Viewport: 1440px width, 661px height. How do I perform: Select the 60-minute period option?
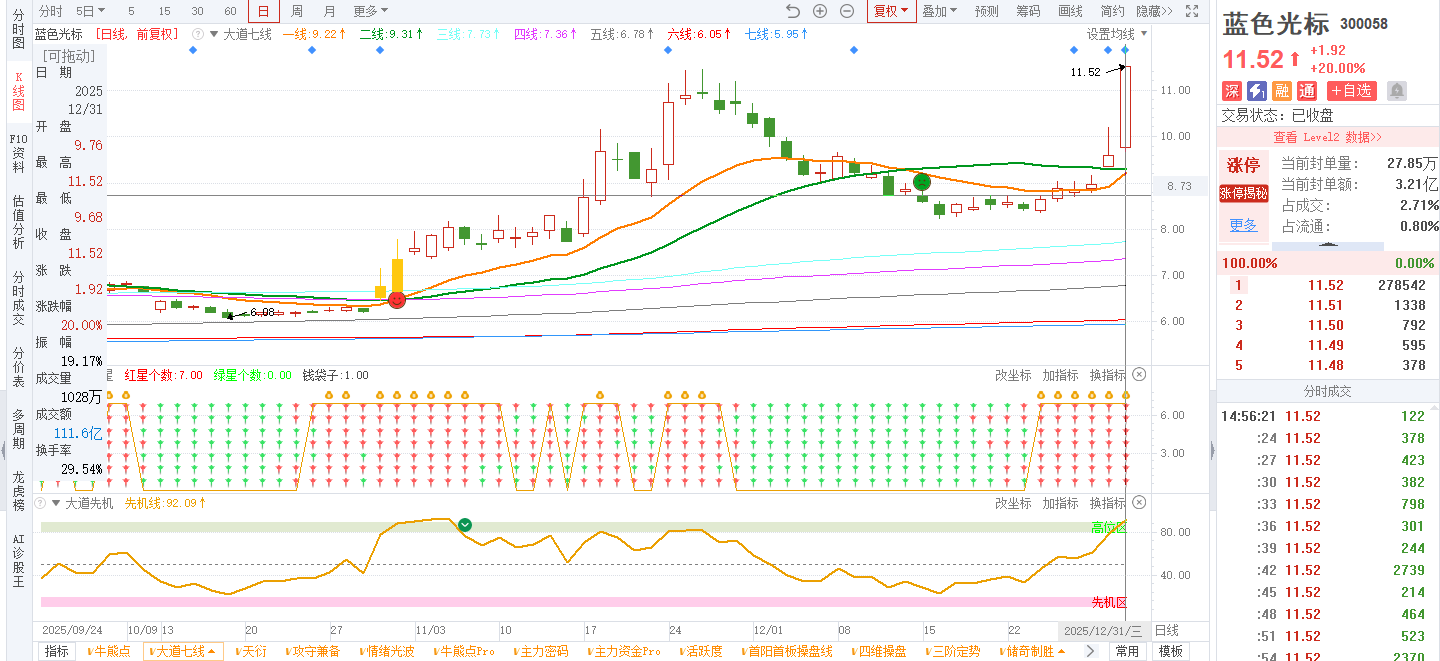[230, 11]
